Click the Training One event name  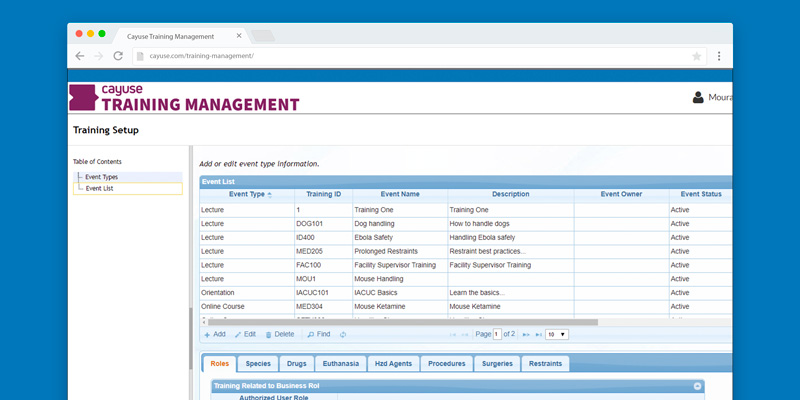pyautogui.click(x=374, y=210)
